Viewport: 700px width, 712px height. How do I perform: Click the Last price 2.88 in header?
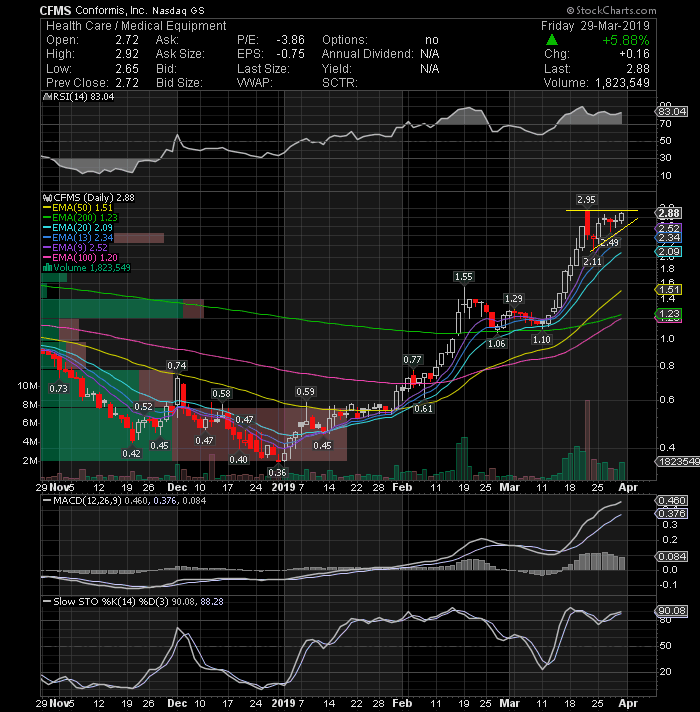pyautogui.click(x=638, y=69)
